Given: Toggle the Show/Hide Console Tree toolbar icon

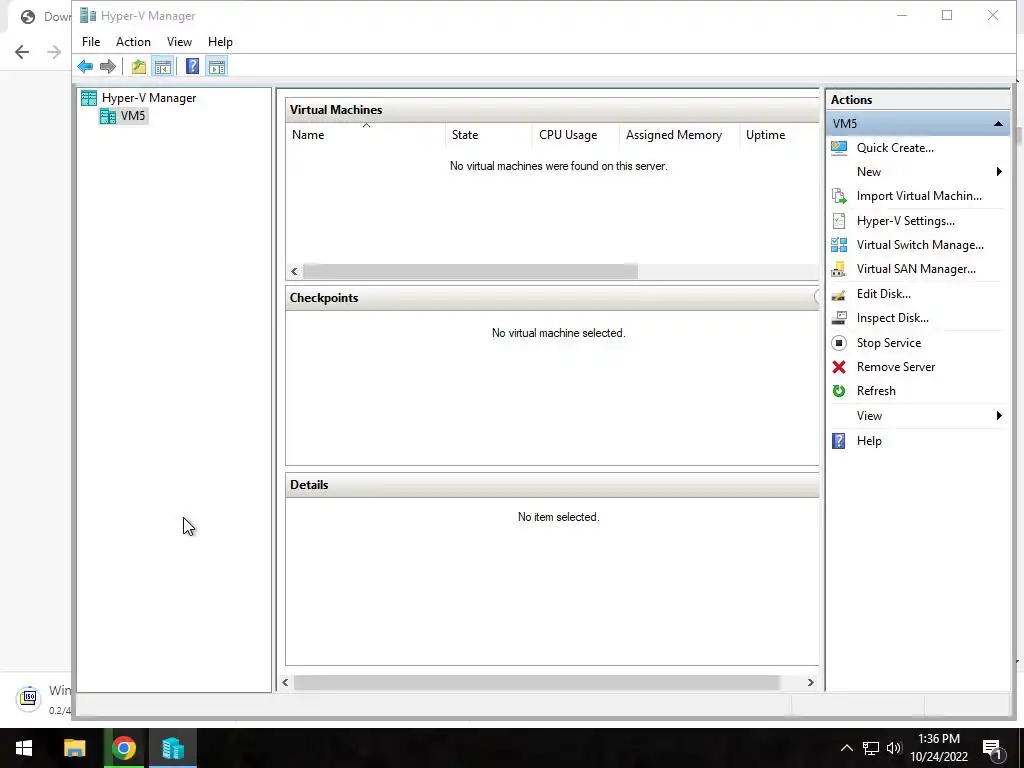Looking at the screenshot, I should point(163,66).
